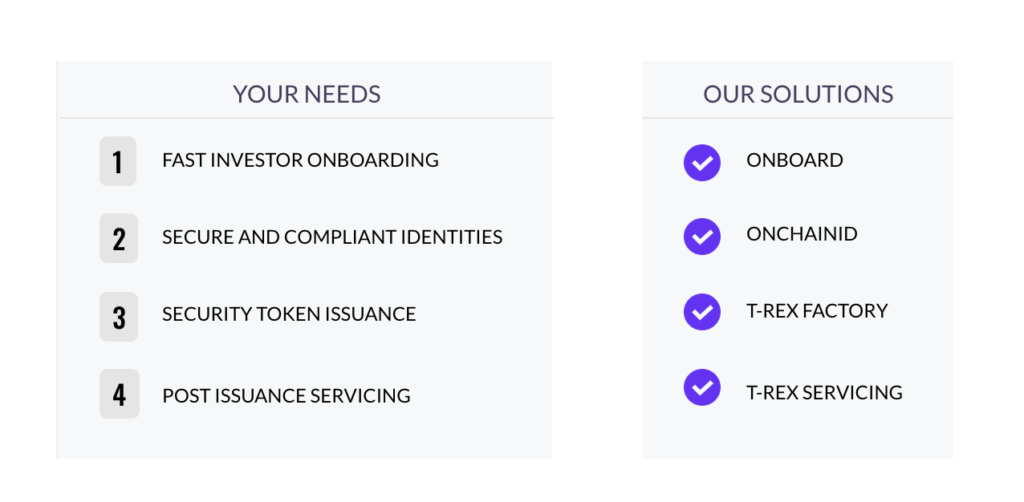Open the FAST INVESTOR ONBOARDING item
This screenshot has width=1024, height=502.
click(300, 160)
